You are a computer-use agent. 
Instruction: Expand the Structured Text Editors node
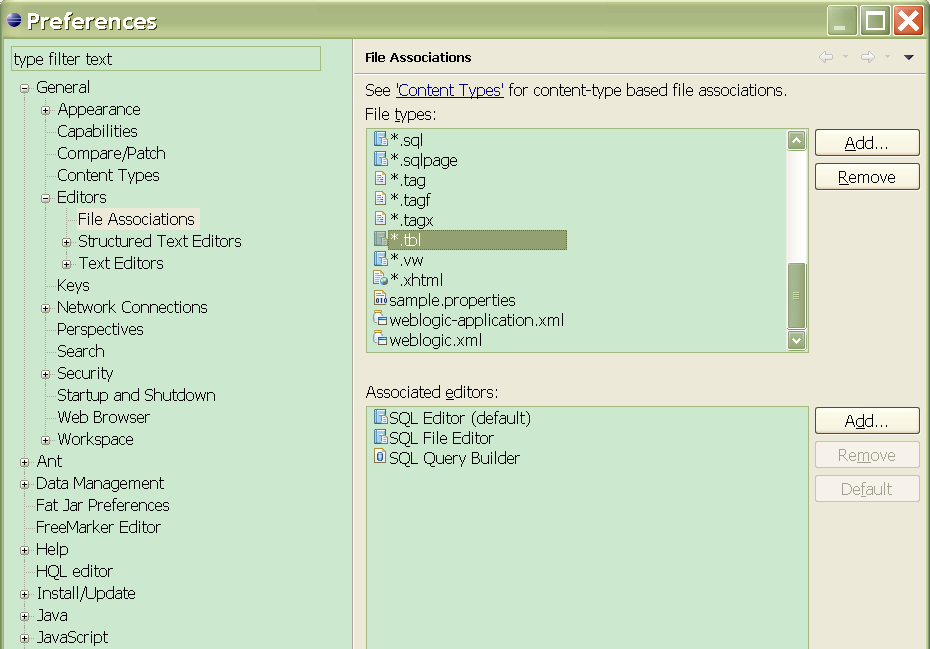point(67,242)
